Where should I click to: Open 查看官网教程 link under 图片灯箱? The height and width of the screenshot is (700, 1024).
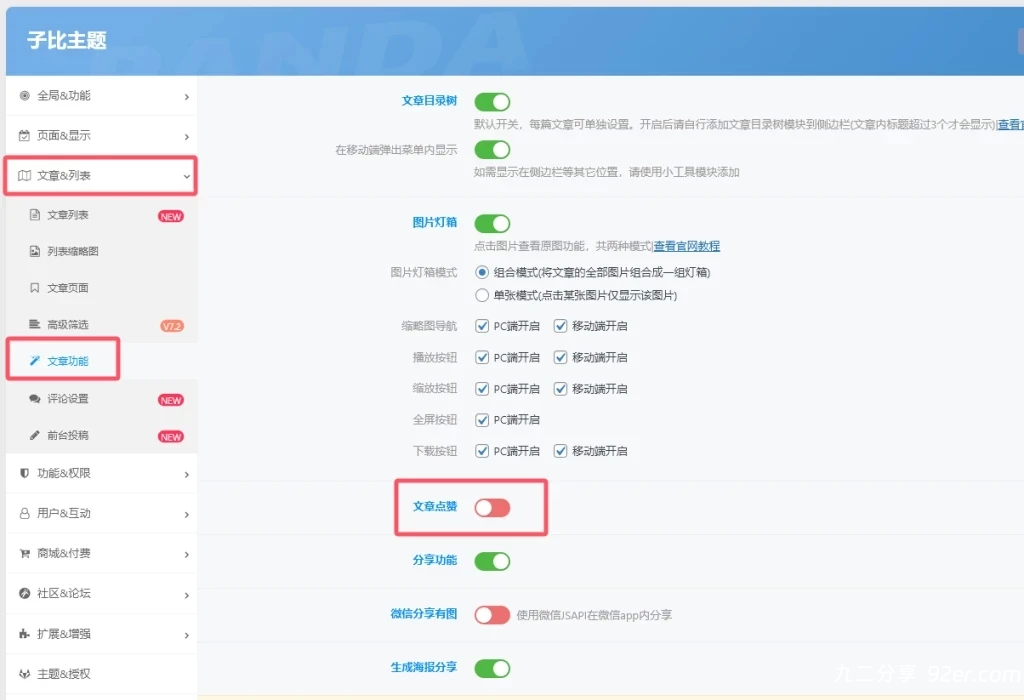pyautogui.click(x=686, y=246)
